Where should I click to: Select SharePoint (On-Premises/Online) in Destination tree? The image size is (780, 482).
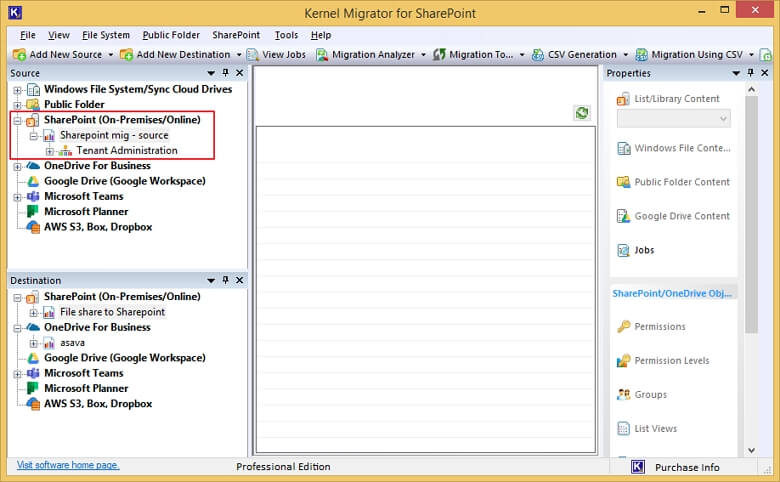(122, 296)
